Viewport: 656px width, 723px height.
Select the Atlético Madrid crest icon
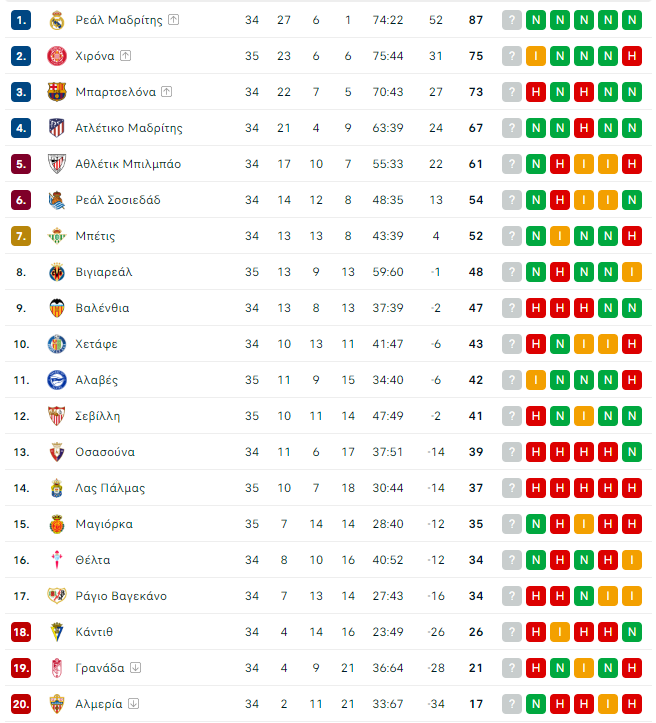[x=56, y=128]
